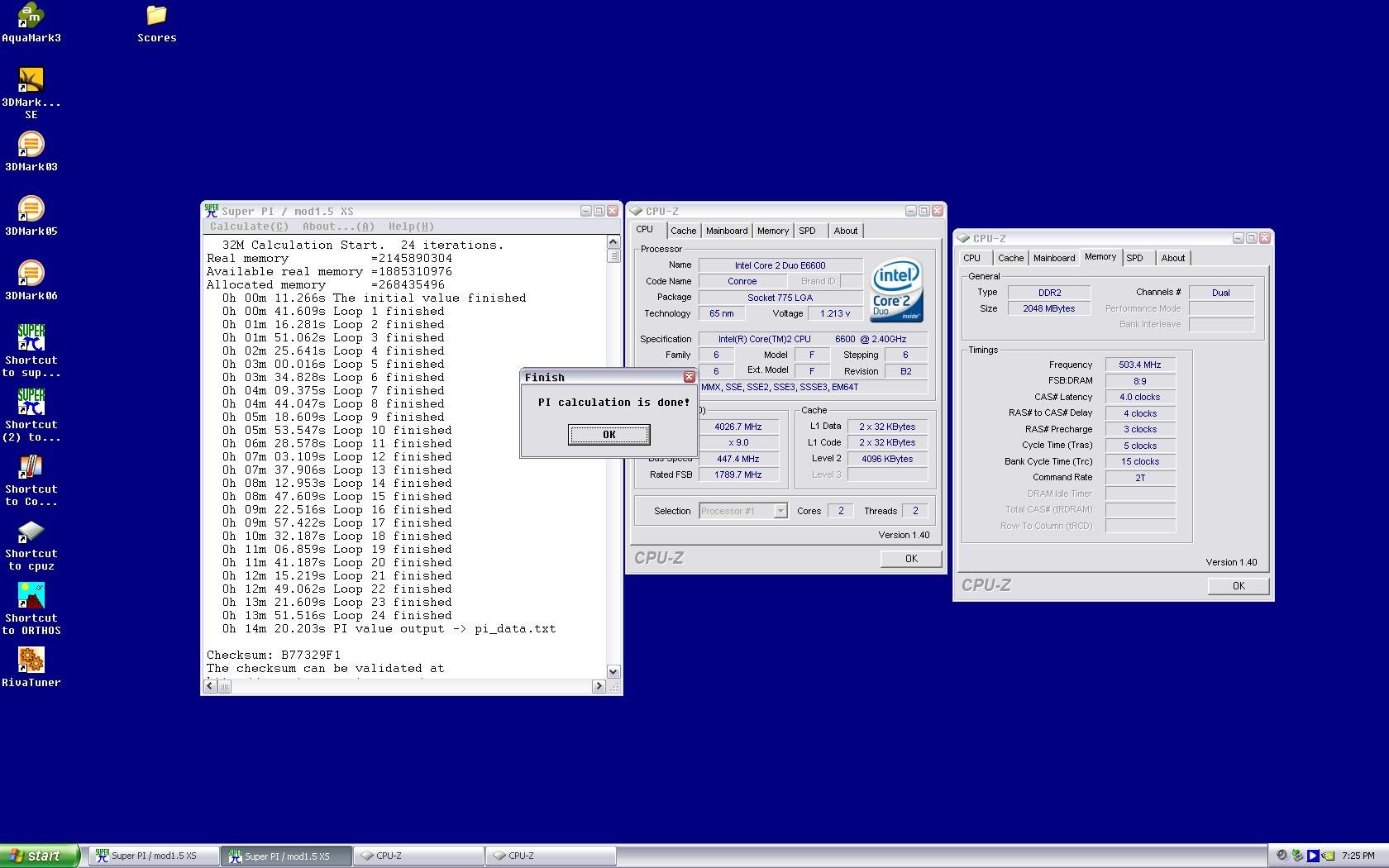Click the taskbar clock showing 7:25 PM
Viewport: 1389px width, 868px height.
click(x=1358, y=856)
